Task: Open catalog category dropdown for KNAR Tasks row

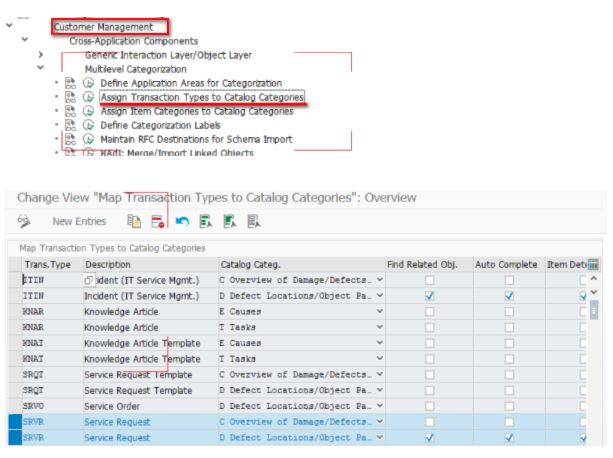Action: coord(380,327)
